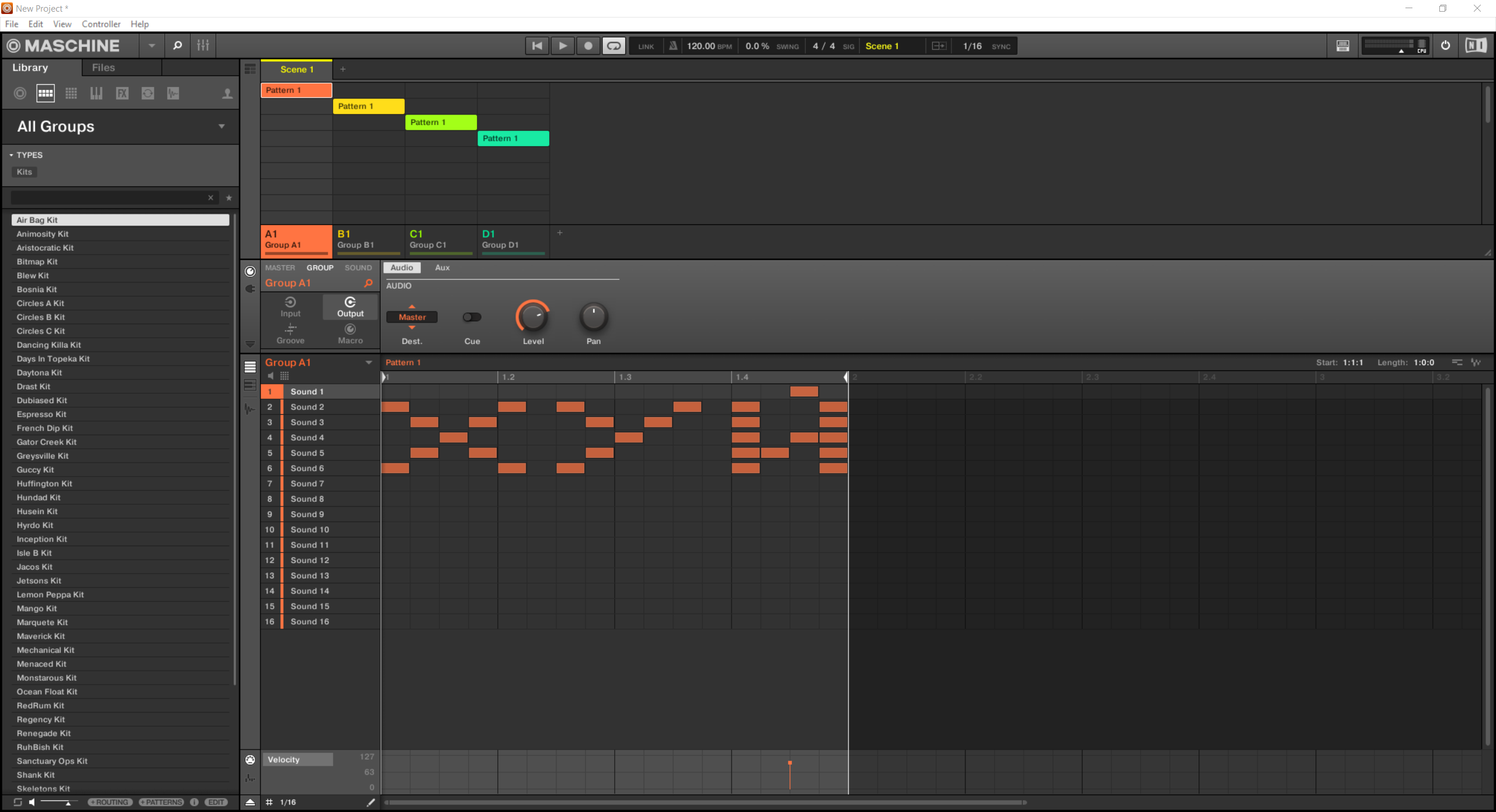Select the Groups type icon in Library
The height and width of the screenshot is (812, 1496).
point(46,93)
